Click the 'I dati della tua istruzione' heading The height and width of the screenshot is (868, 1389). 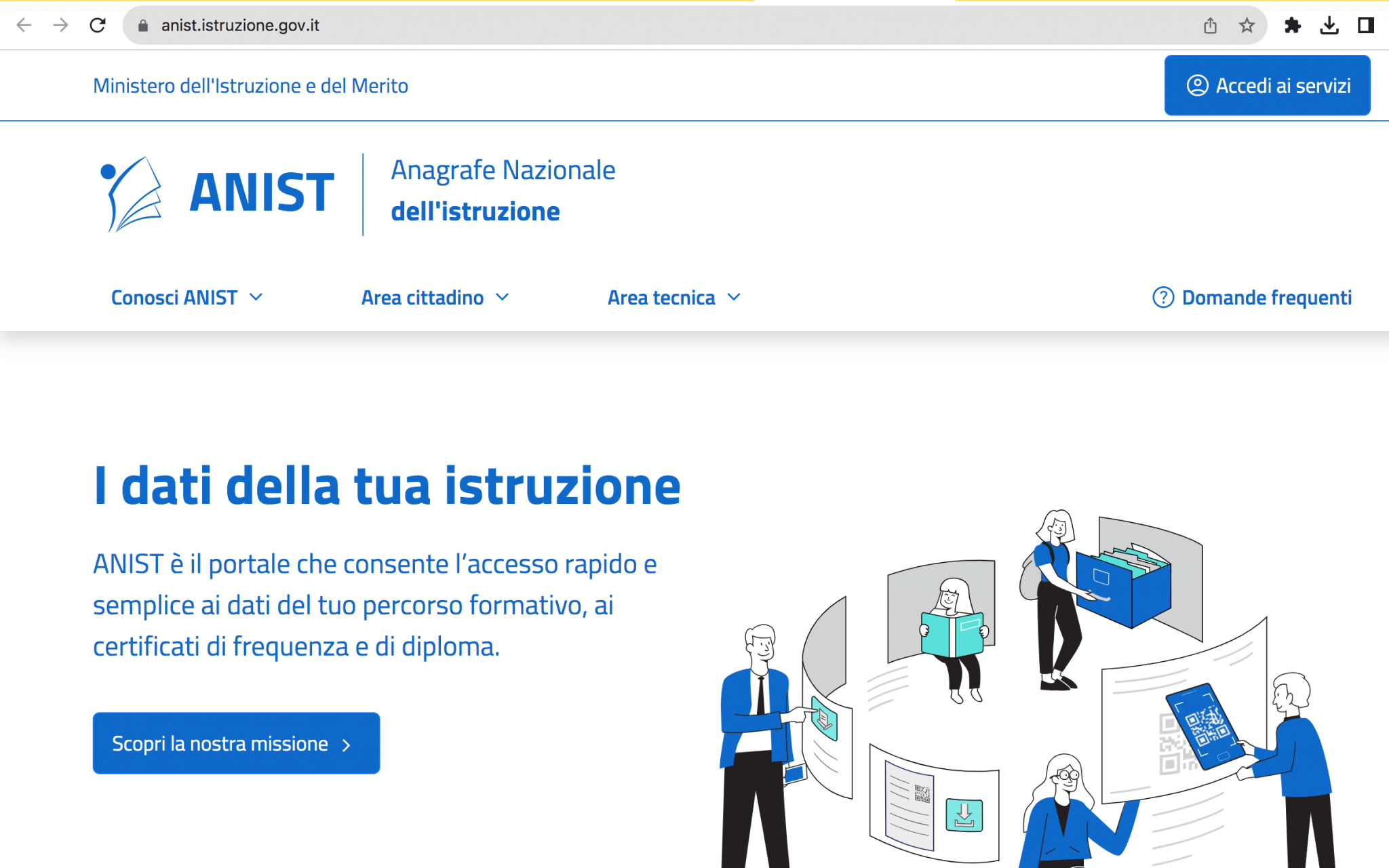[x=387, y=486]
